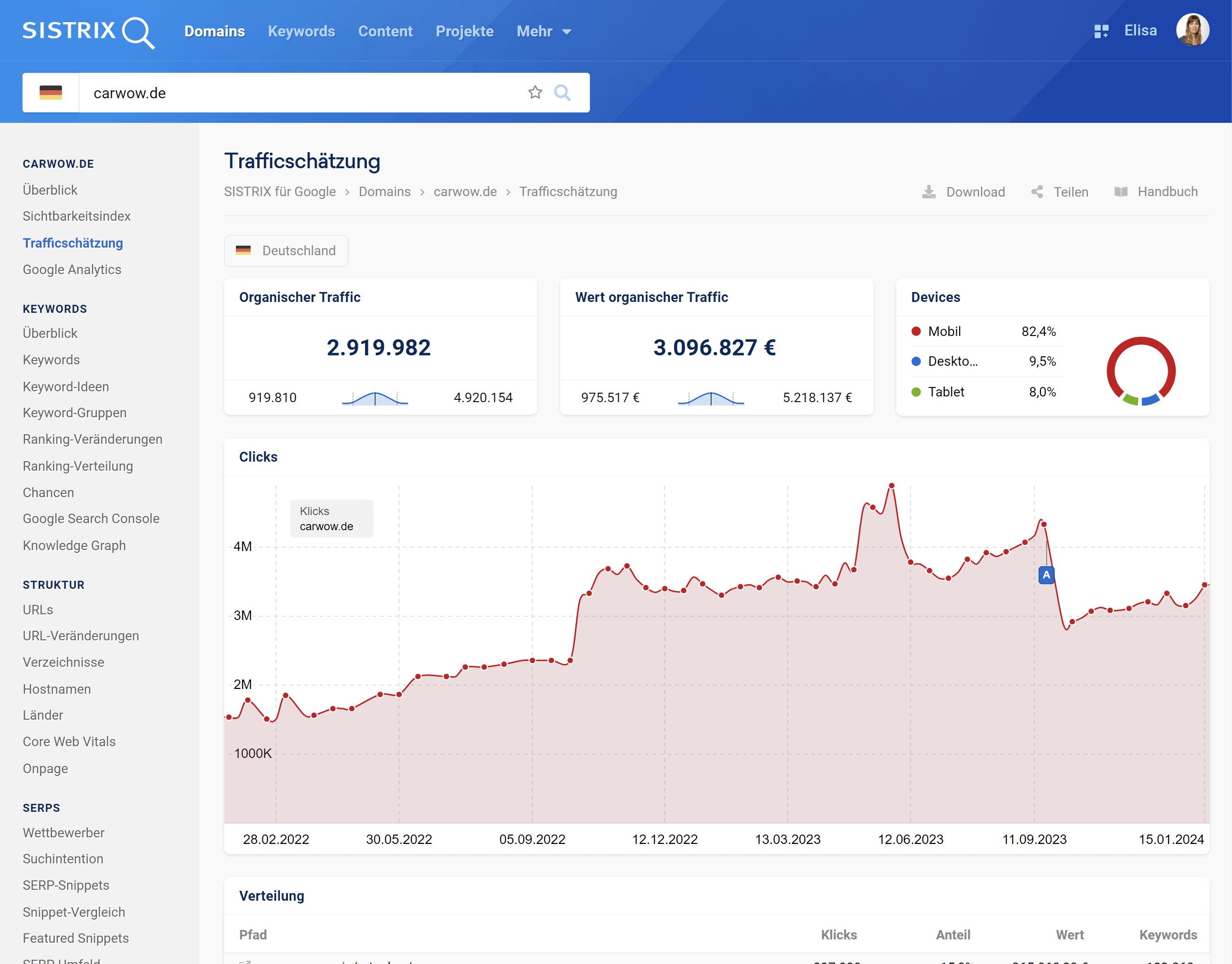Click the blue search magnifier icon

[562, 93]
